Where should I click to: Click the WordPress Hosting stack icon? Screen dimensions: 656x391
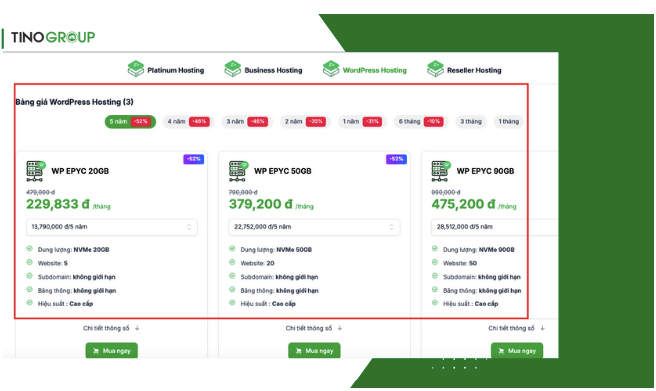(331, 69)
